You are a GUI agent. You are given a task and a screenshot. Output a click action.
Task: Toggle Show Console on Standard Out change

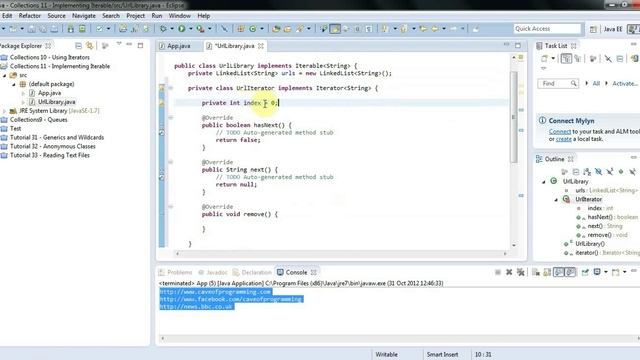[x=559, y=272]
